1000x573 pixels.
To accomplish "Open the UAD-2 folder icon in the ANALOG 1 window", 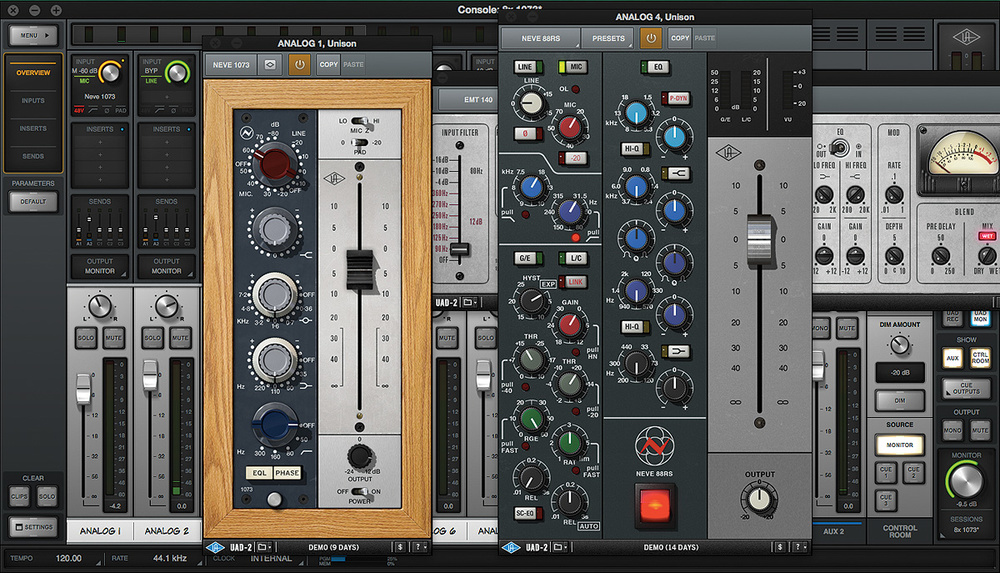I will [263, 548].
